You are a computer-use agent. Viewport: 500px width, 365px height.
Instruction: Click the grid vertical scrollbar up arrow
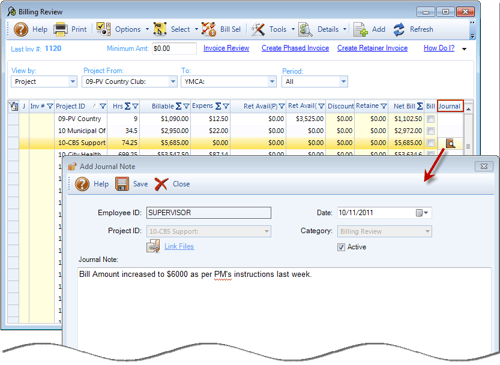[x=468, y=109]
